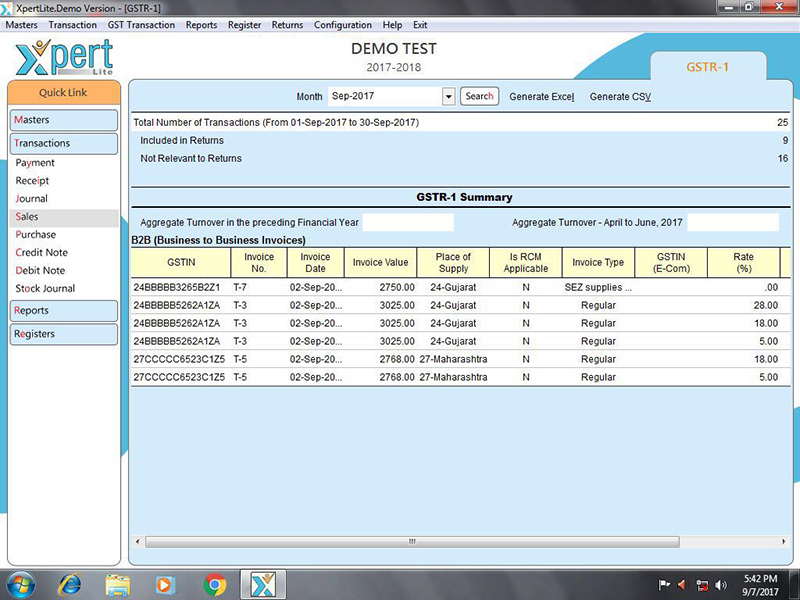
Task: Open the Help menu
Action: coord(392,25)
